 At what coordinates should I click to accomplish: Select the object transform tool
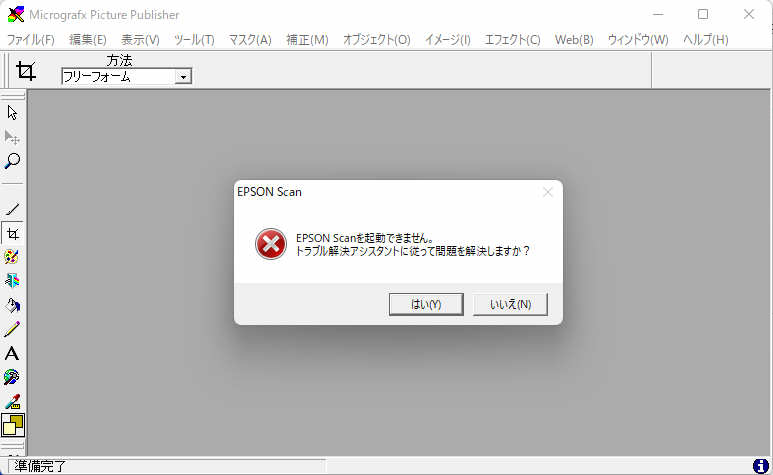(x=12, y=137)
